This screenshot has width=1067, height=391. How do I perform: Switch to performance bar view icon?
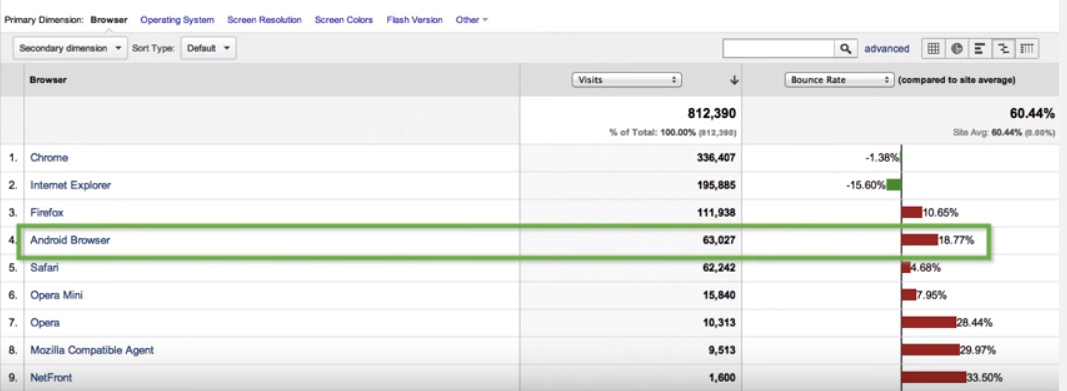(980, 48)
